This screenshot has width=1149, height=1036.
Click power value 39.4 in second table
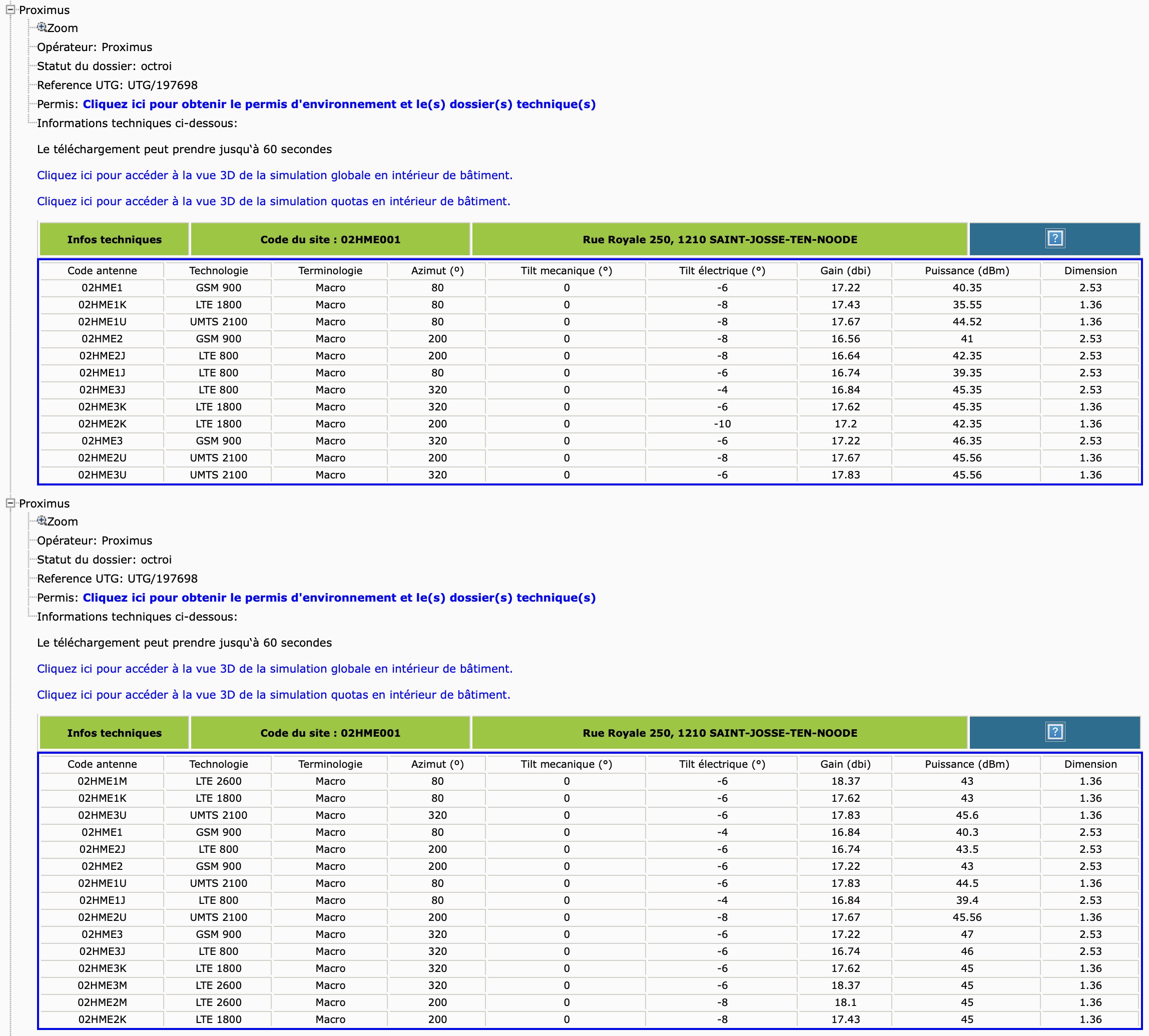966,900
